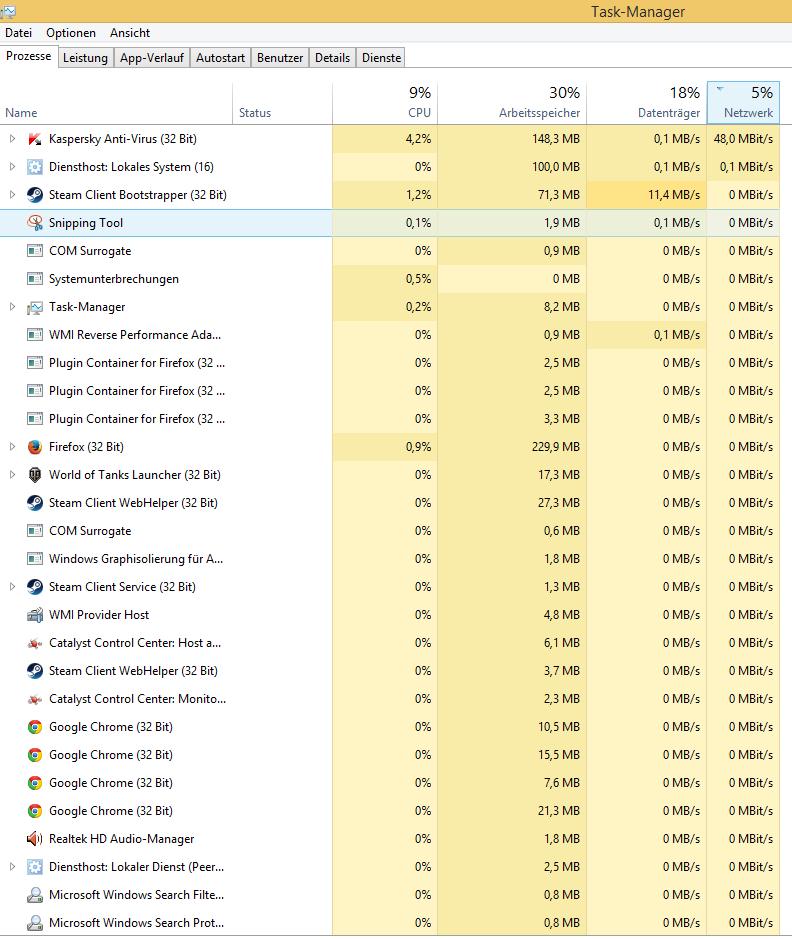Viewport: 792px width, 939px height.
Task: Click the 148,3 MB Kaspersky memory value
Action: point(556,139)
